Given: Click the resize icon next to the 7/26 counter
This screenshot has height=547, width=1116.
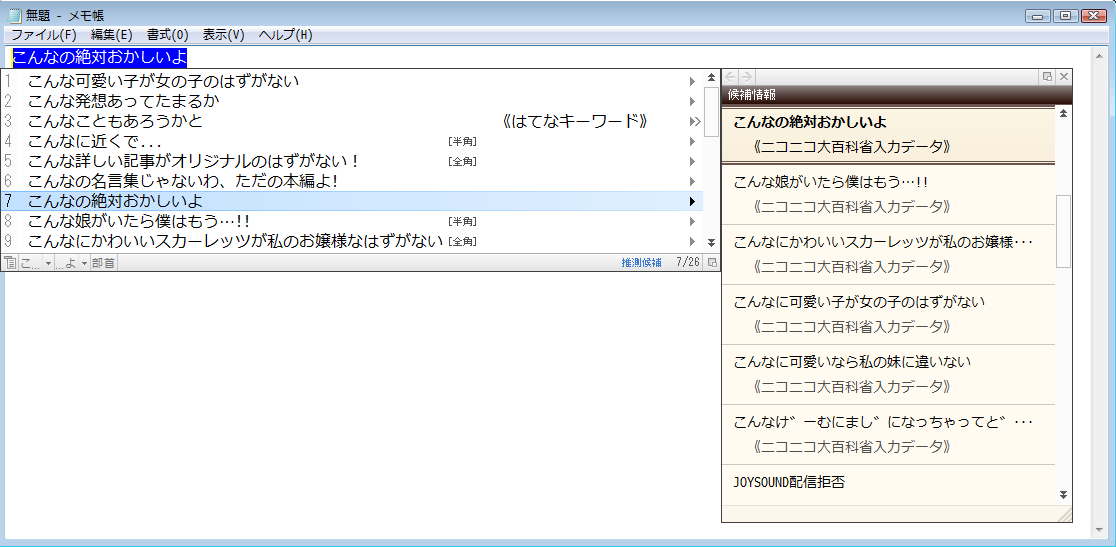Looking at the screenshot, I should tap(712, 263).
